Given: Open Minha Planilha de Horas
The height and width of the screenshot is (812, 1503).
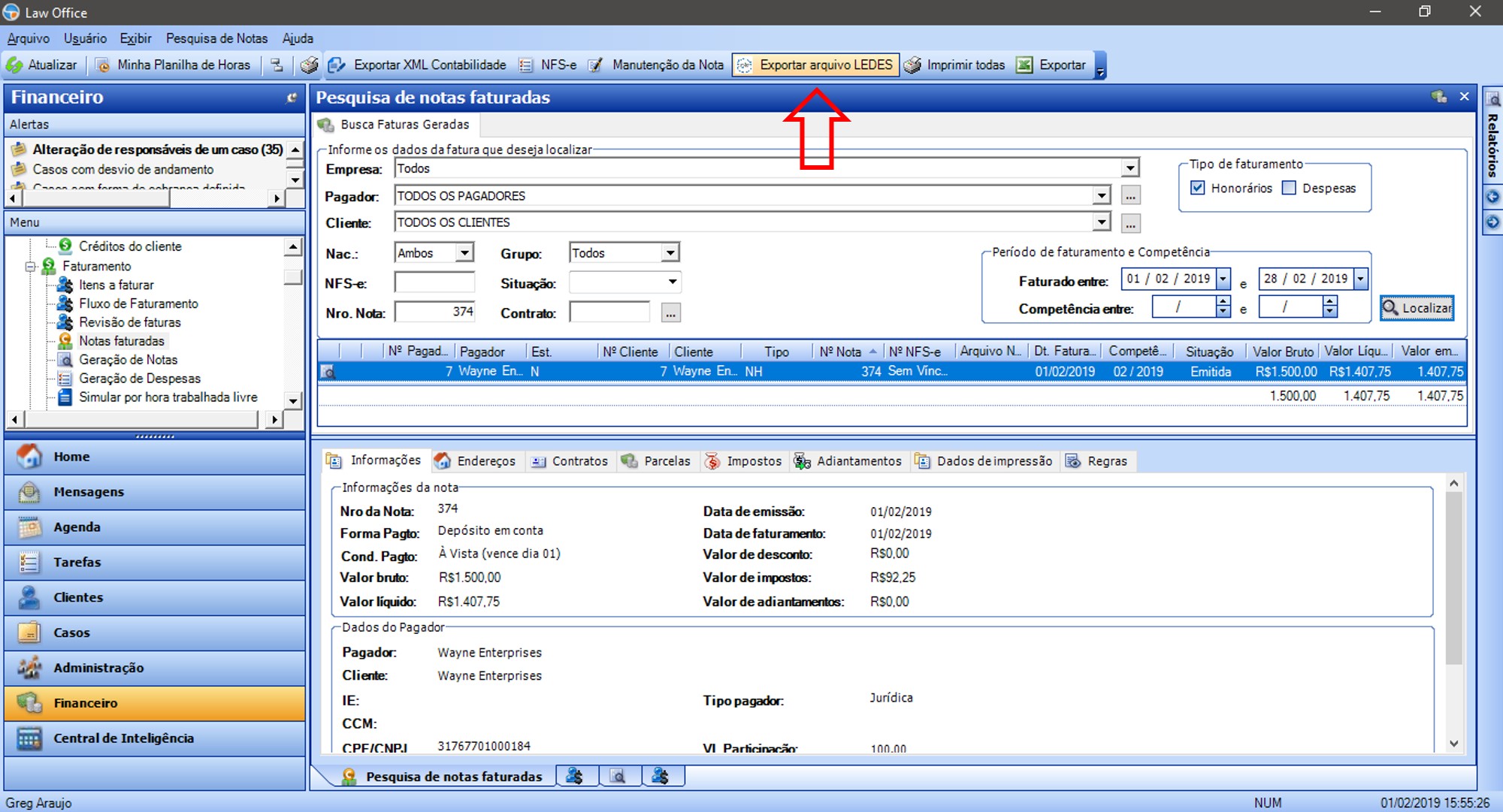Looking at the screenshot, I should (174, 65).
